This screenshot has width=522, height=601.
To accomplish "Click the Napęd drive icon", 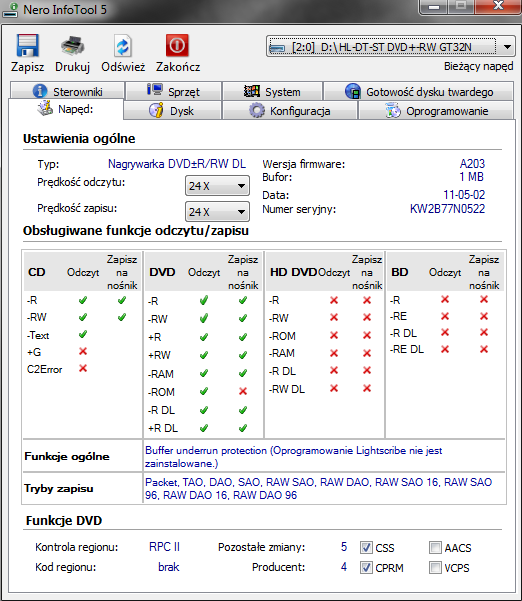I will [45, 108].
